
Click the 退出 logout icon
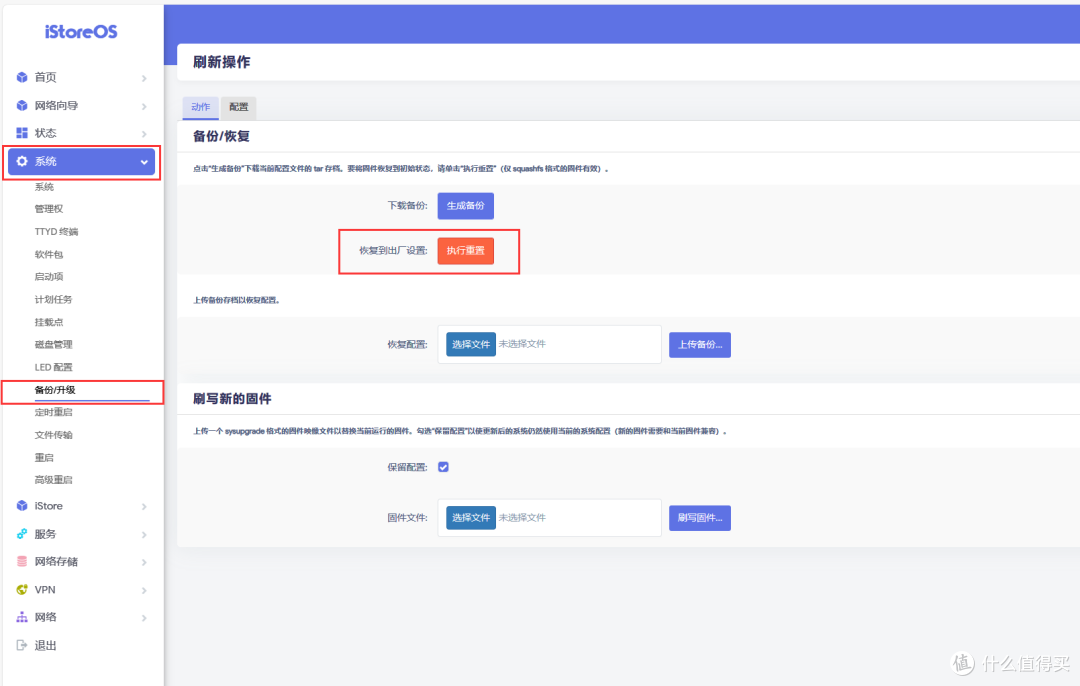point(22,645)
